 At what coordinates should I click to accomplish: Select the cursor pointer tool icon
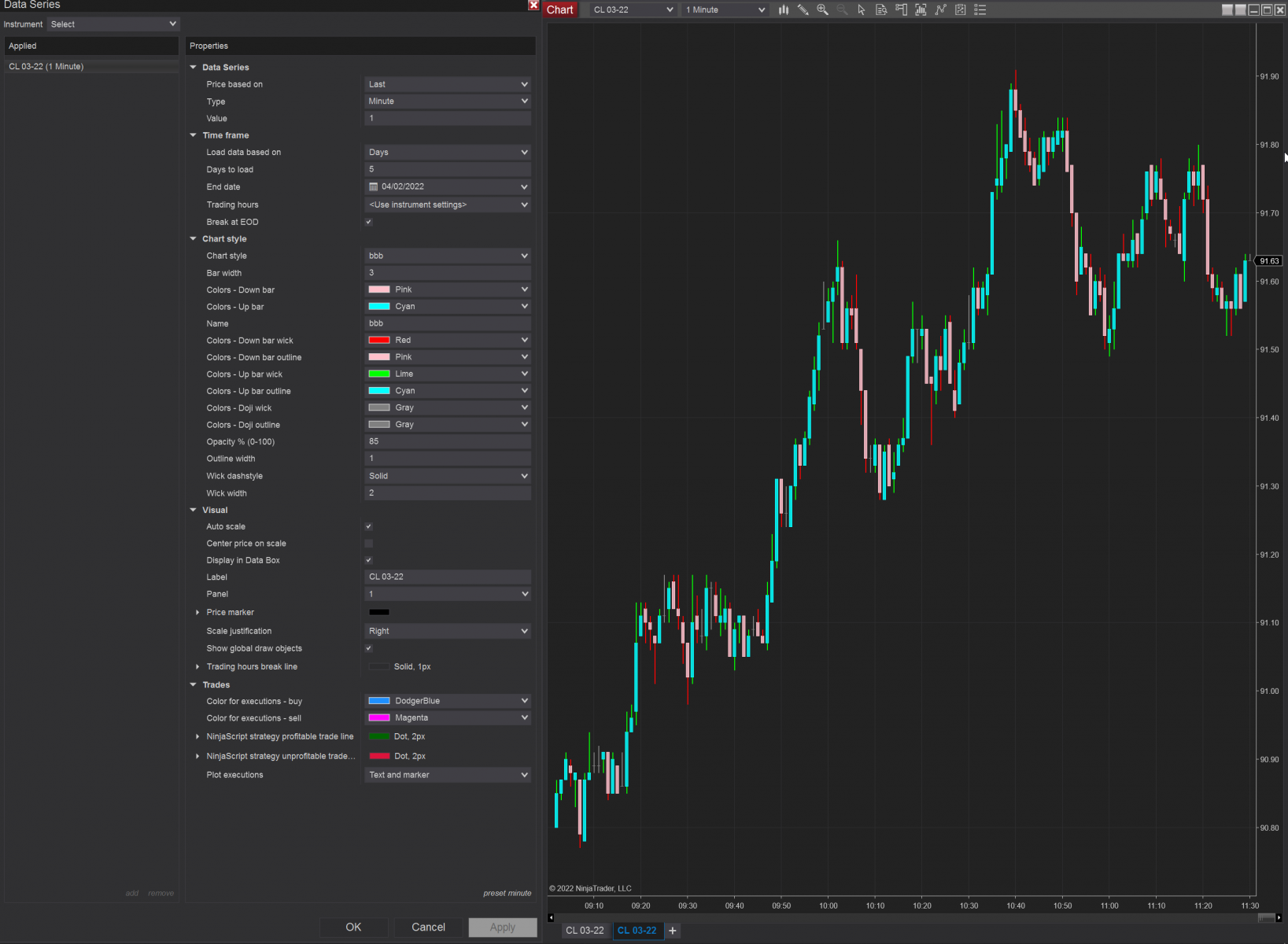point(862,10)
